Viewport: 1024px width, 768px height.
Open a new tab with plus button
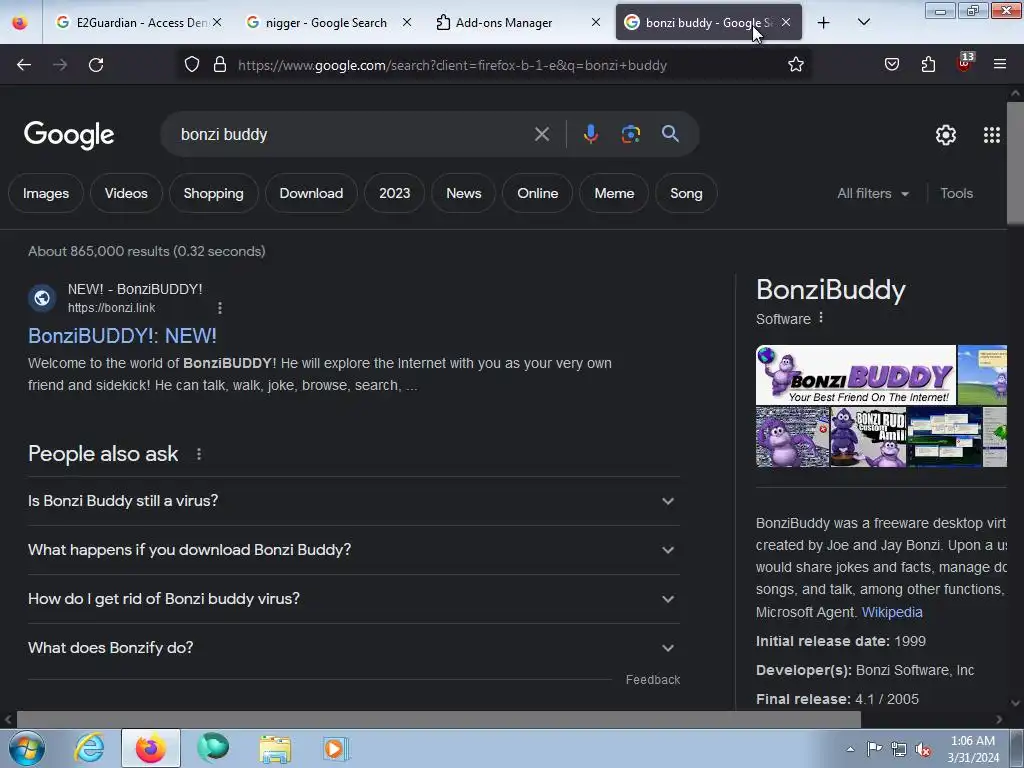pyautogui.click(x=824, y=23)
